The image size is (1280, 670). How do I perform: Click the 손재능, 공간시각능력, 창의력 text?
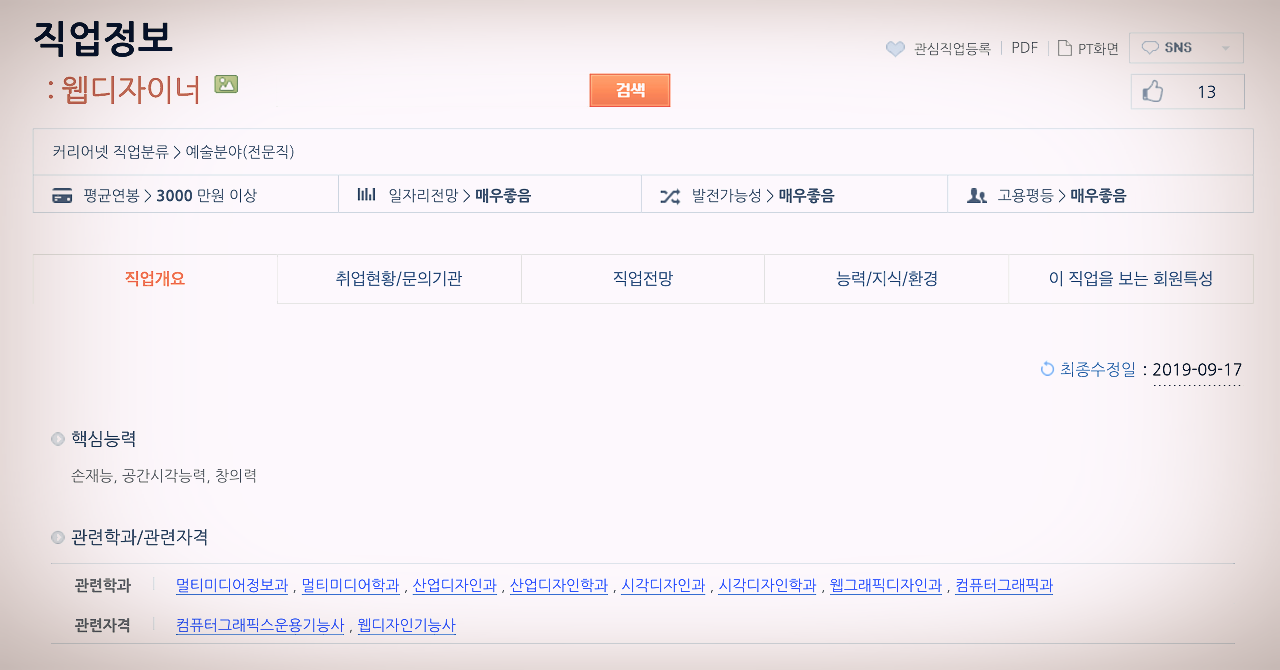(x=164, y=476)
